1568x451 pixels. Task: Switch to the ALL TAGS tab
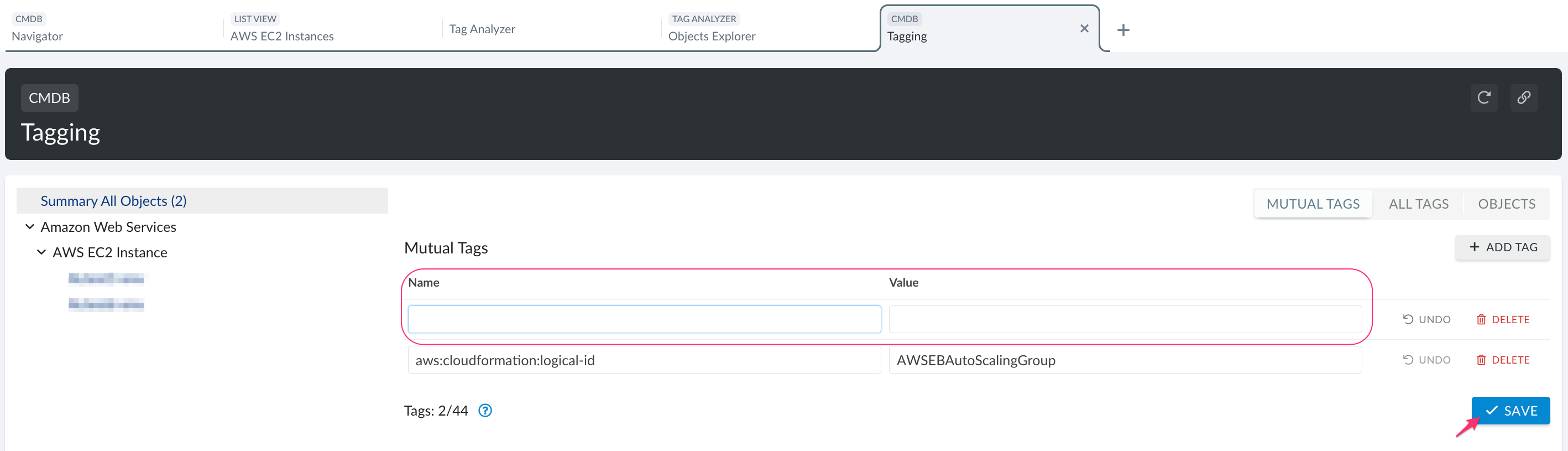[x=1418, y=204]
